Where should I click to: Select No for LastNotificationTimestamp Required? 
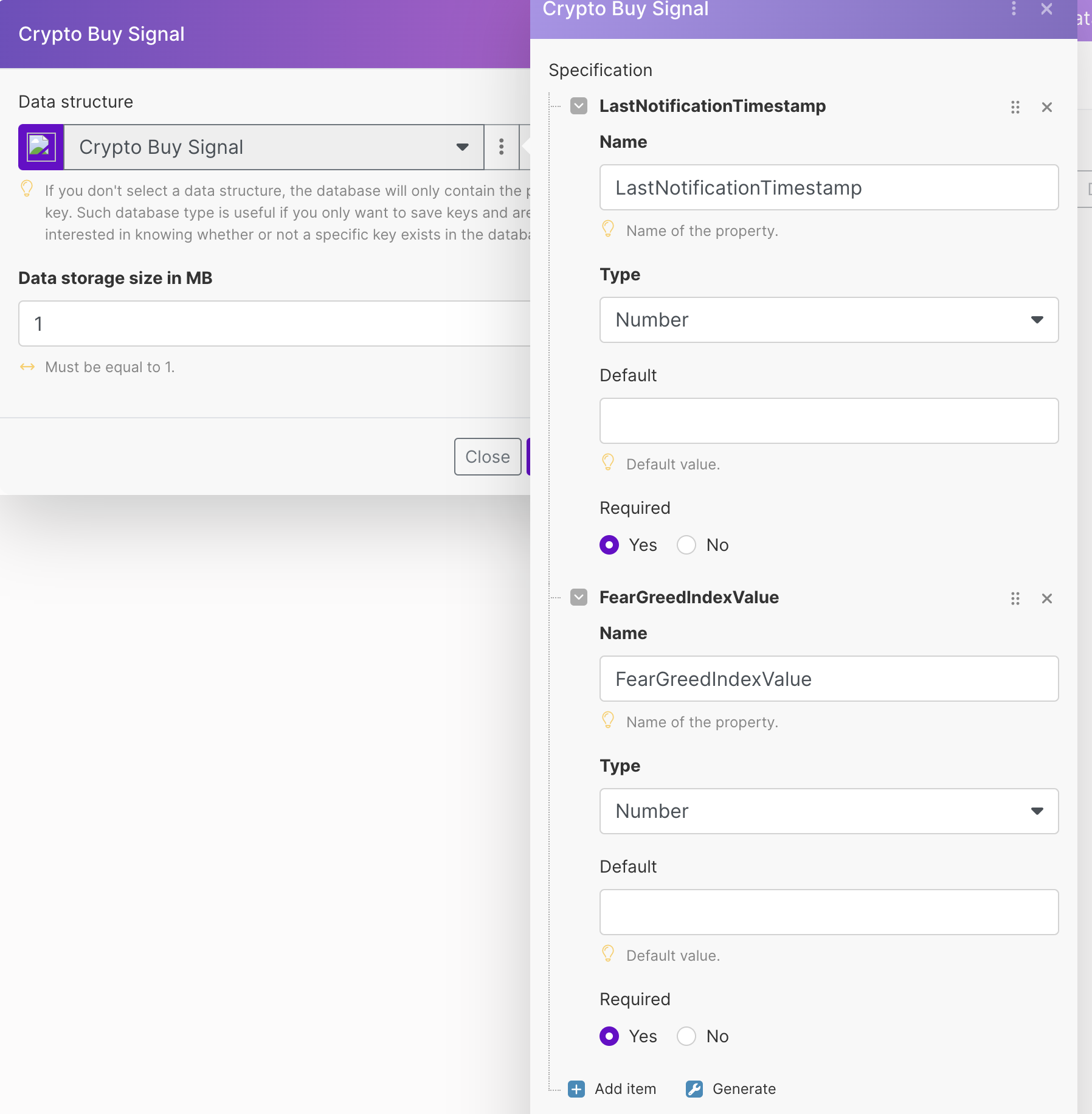click(x=686, y=545)
